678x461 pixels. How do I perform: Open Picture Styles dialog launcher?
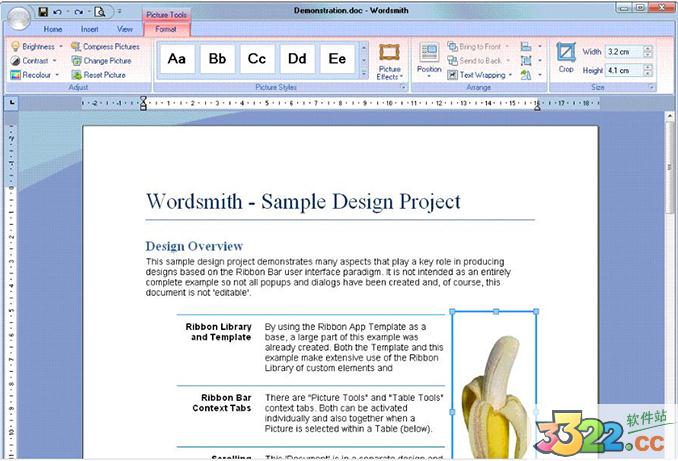point(403,87)
